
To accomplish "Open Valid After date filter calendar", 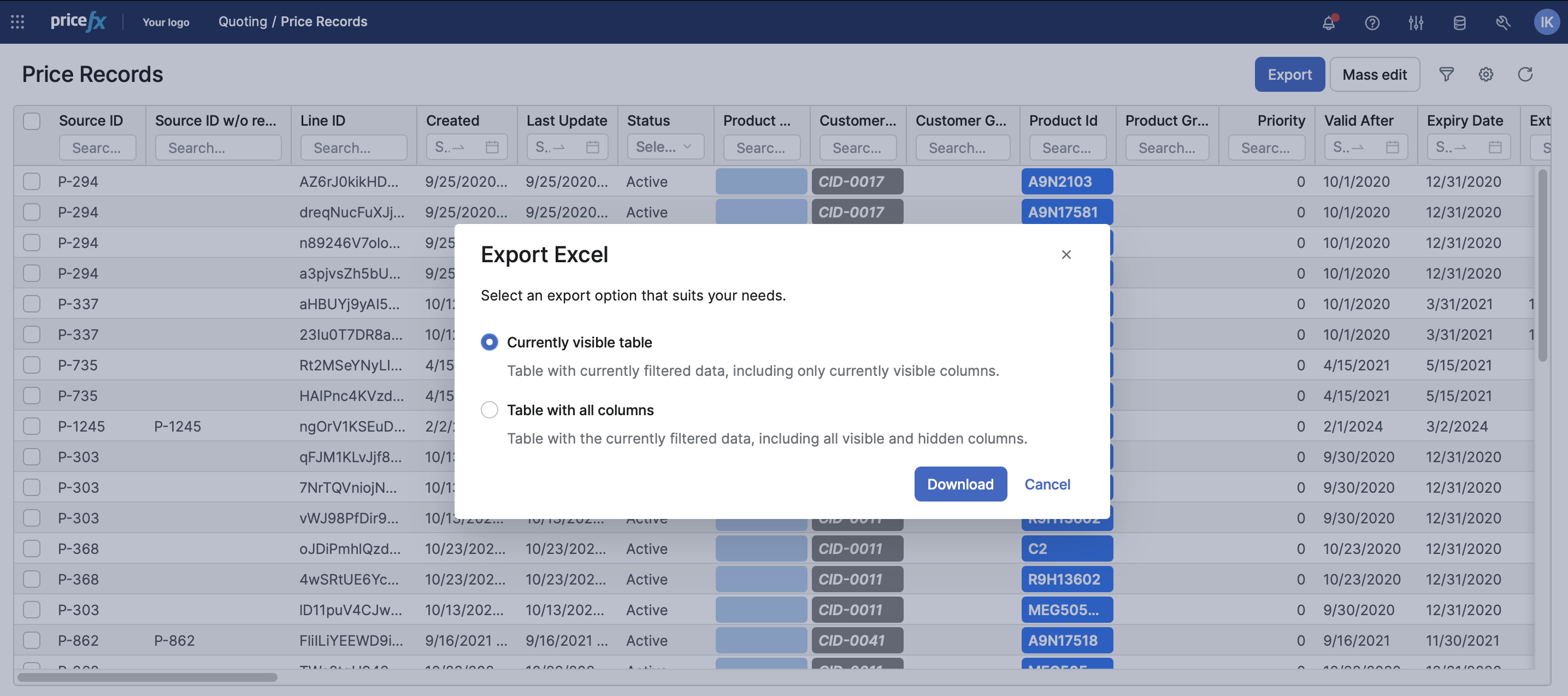I will 1392,147.
